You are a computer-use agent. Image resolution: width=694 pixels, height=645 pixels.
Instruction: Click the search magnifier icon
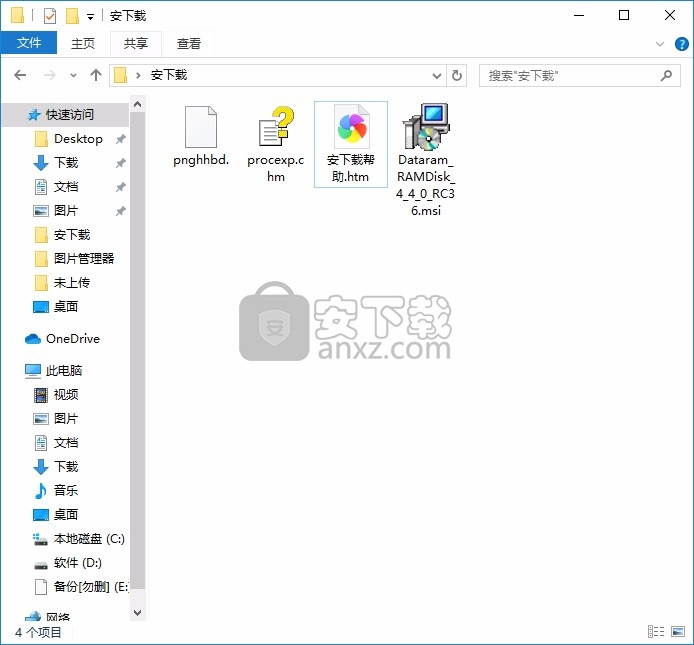(x=666, y=76)
